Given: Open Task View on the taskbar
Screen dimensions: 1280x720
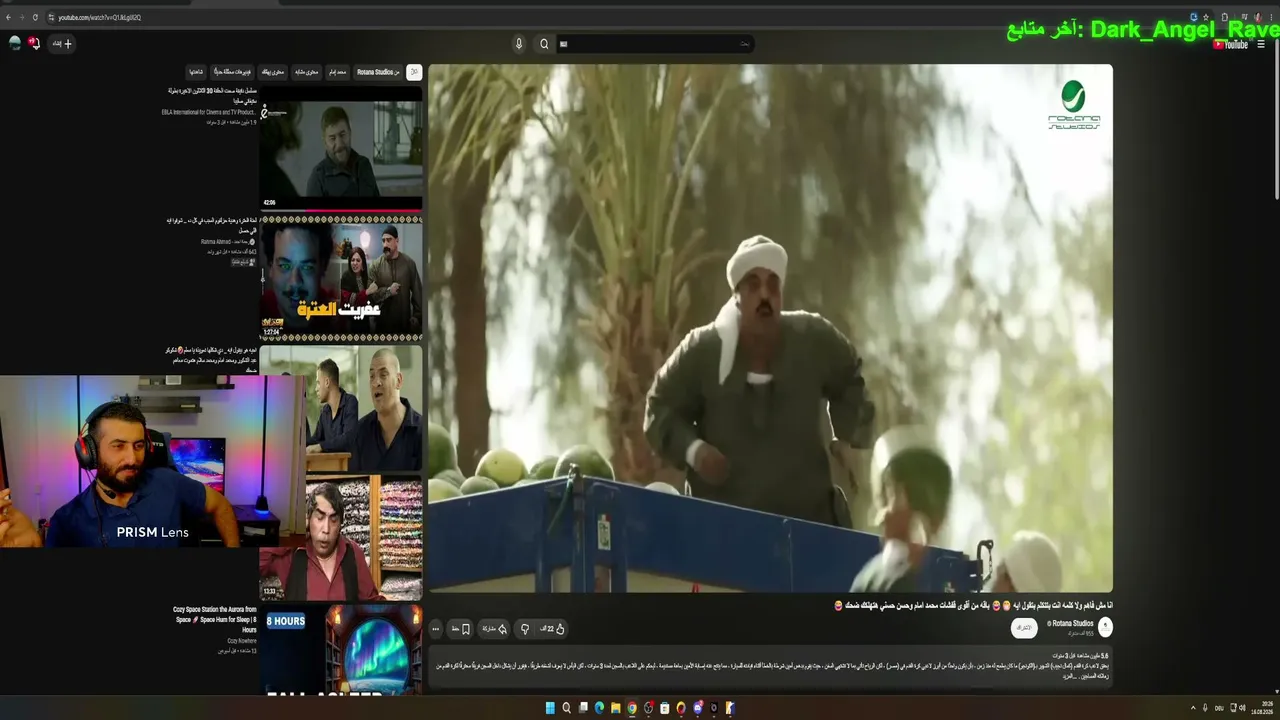Looking at the screenshot, I should (583, 708).
